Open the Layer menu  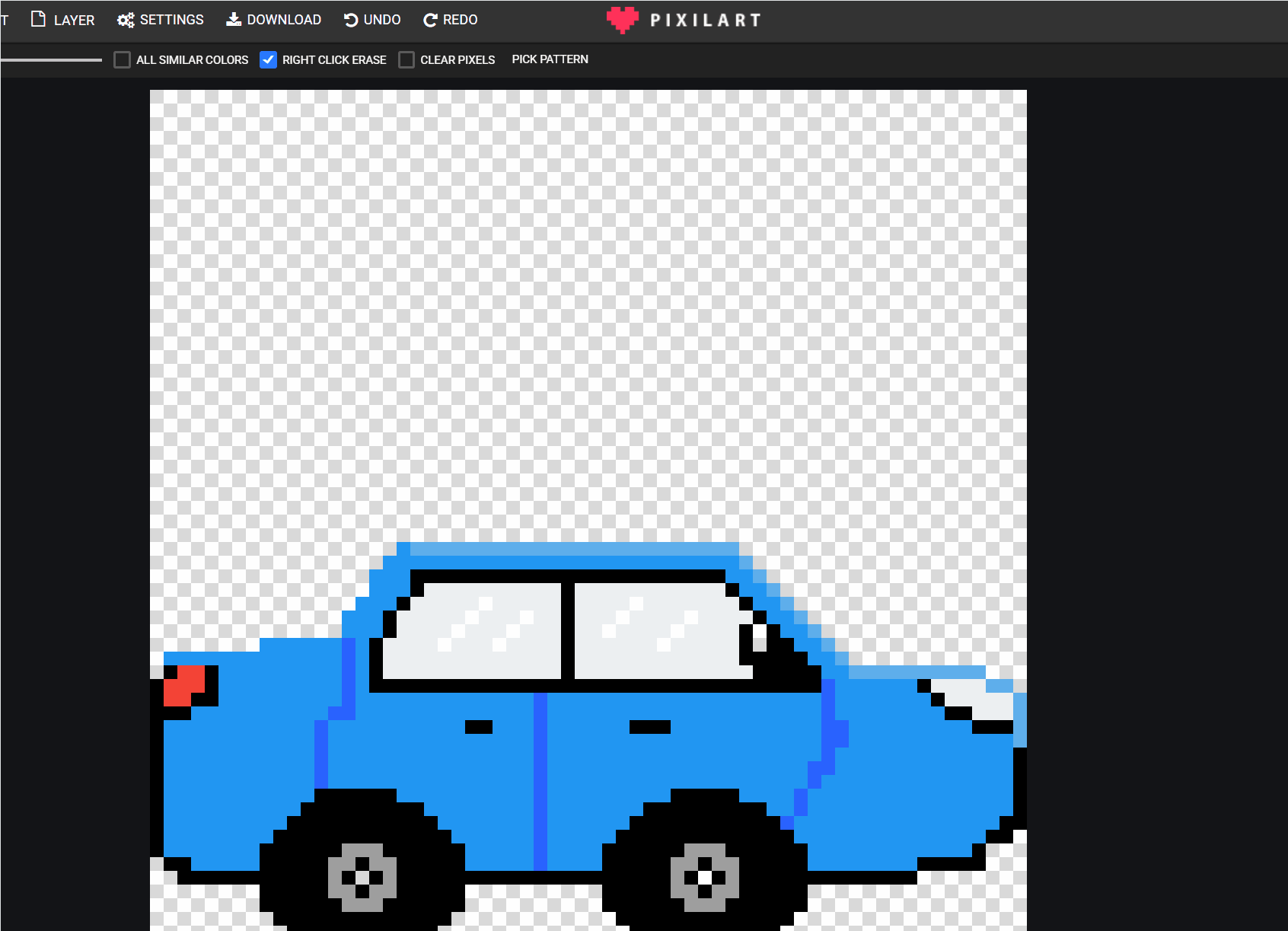pos(62,20)
